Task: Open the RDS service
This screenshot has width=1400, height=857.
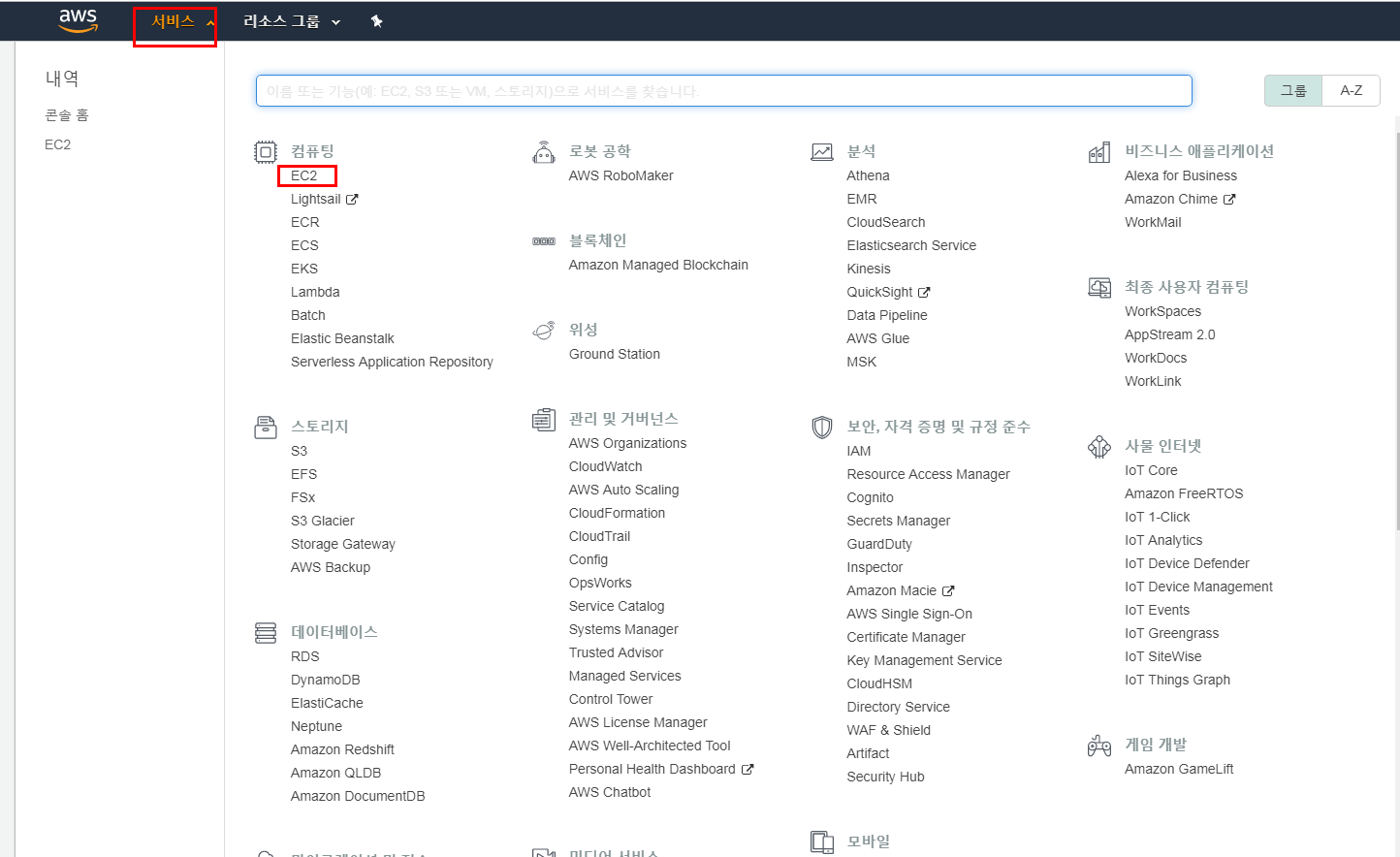Action: (304, 656)
